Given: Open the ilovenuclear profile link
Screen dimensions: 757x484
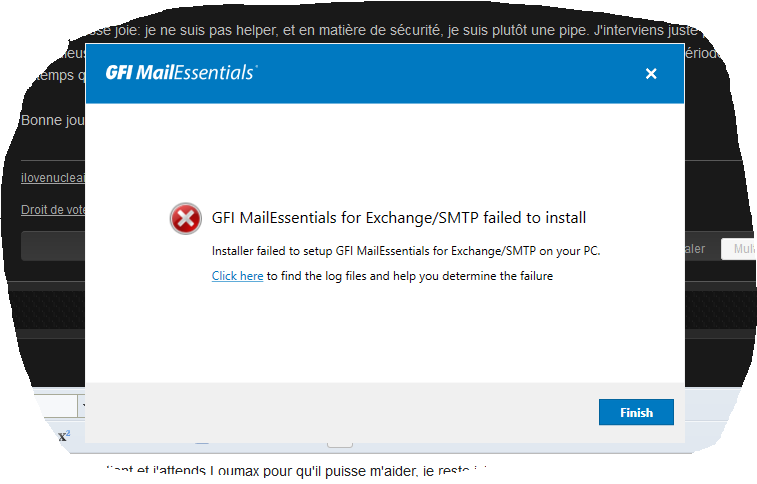Looking at the screenshot, I should click(53, 178).
